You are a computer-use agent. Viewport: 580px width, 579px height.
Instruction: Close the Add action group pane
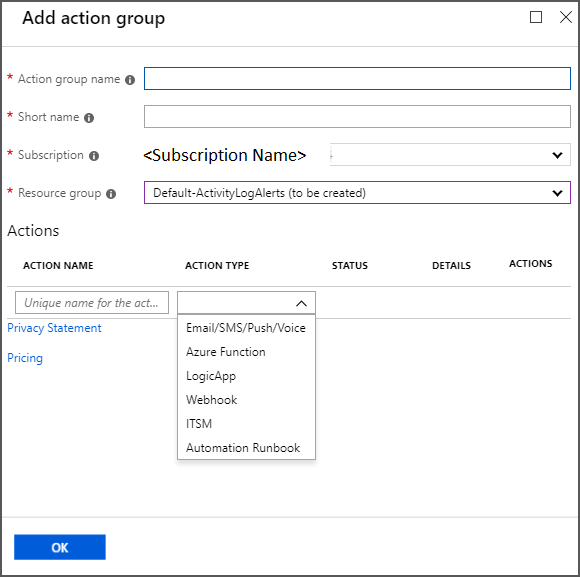pyautogui.click(x=566, y=17)
